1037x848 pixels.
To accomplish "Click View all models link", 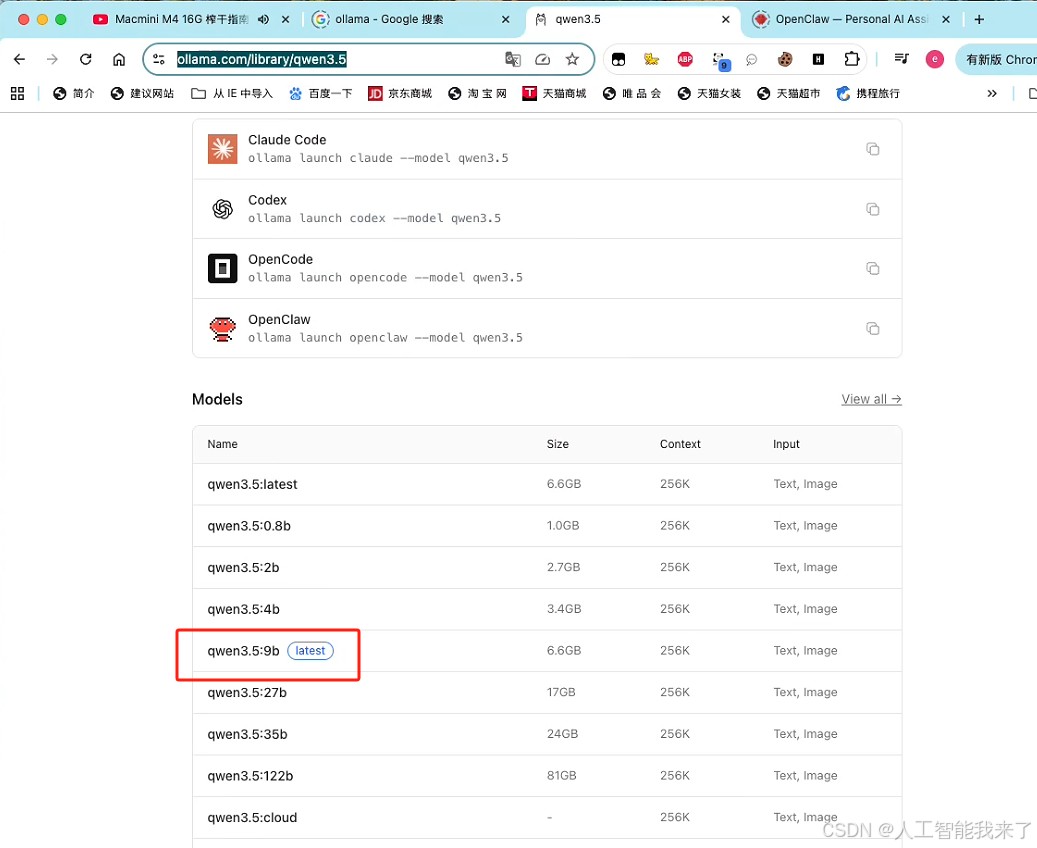I will pos(871,400).
